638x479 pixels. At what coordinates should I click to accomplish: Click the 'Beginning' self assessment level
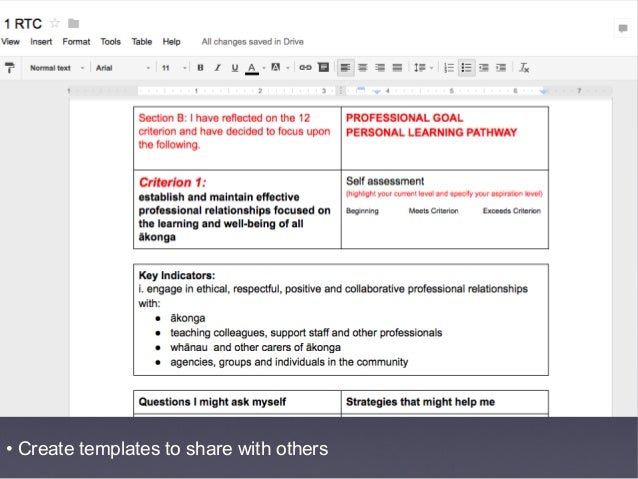pyautogui.click(x=362, y=211)
